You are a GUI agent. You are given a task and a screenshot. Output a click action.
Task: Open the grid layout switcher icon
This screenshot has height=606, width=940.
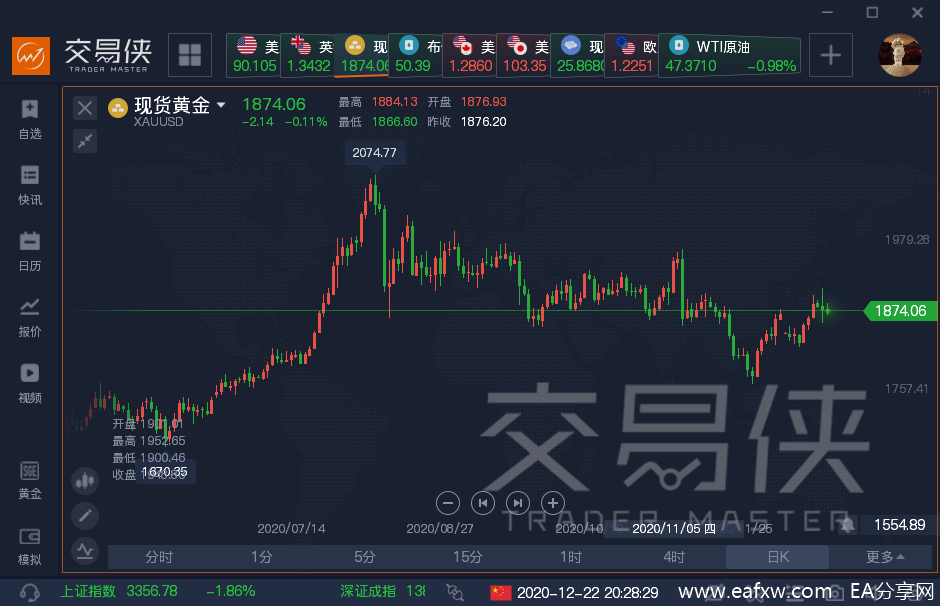click(189, 55)
